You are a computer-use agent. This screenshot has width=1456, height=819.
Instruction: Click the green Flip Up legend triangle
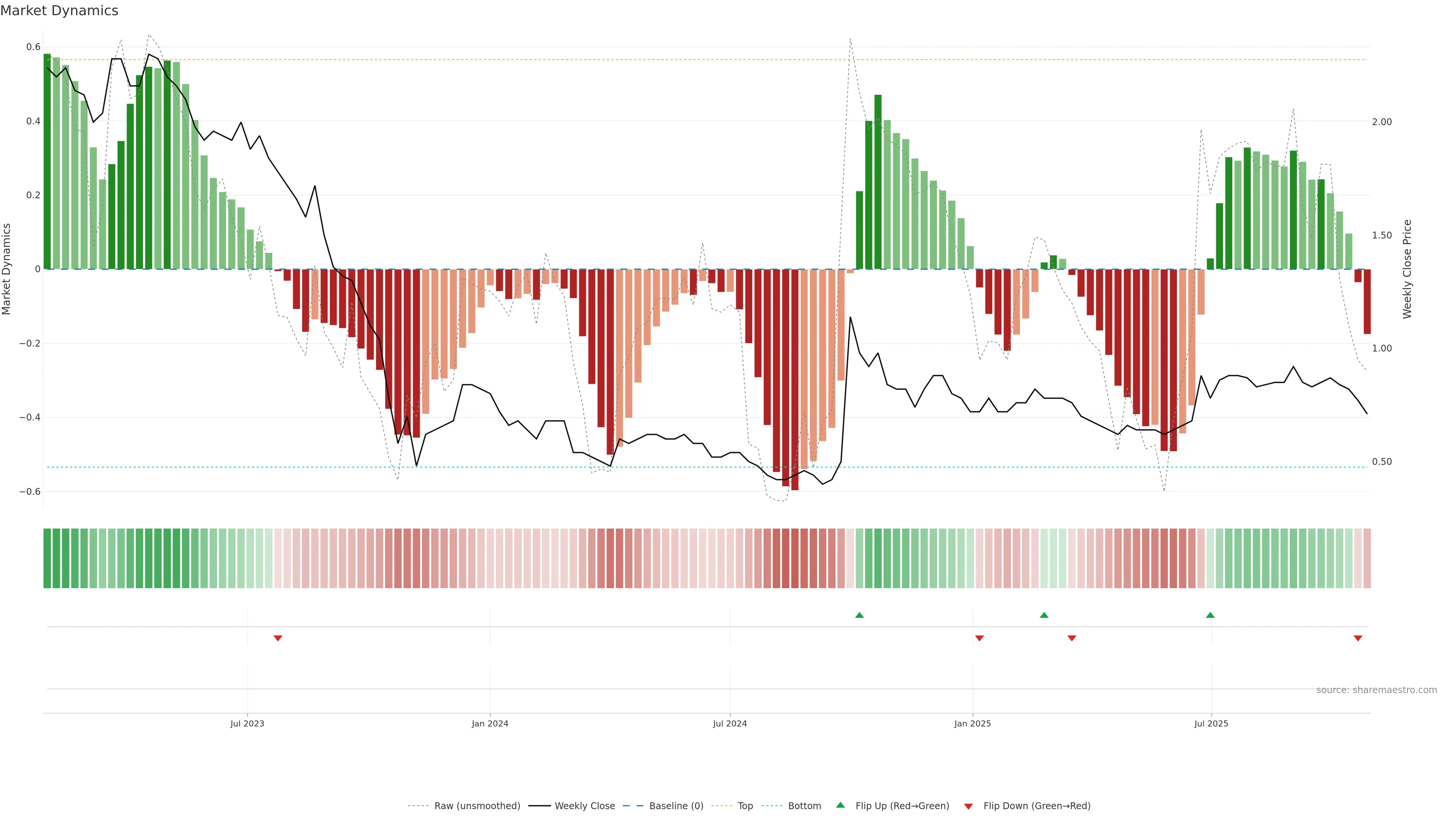click(840, 805)
